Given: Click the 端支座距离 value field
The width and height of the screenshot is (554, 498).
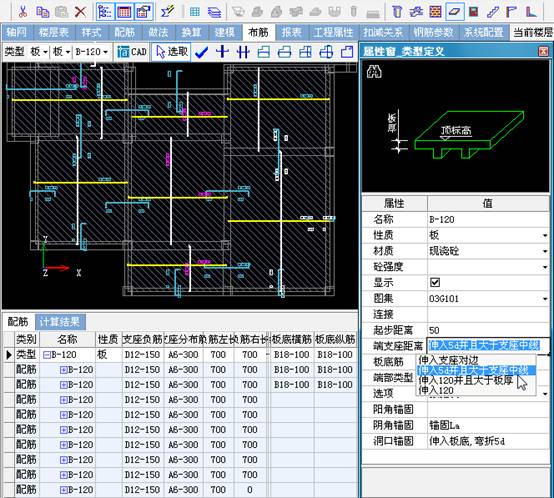Looking at the screenshot, I should [488, 345].
